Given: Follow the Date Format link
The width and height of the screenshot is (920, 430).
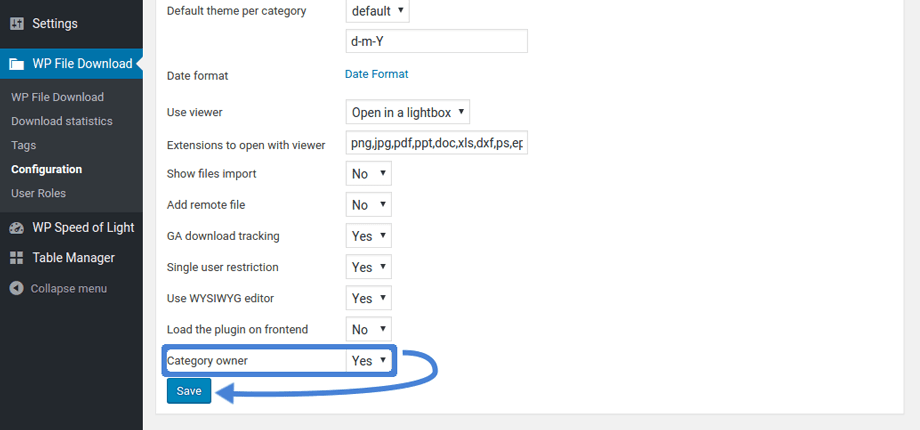Looking at the screenshot, I should (x=376, y=74).
